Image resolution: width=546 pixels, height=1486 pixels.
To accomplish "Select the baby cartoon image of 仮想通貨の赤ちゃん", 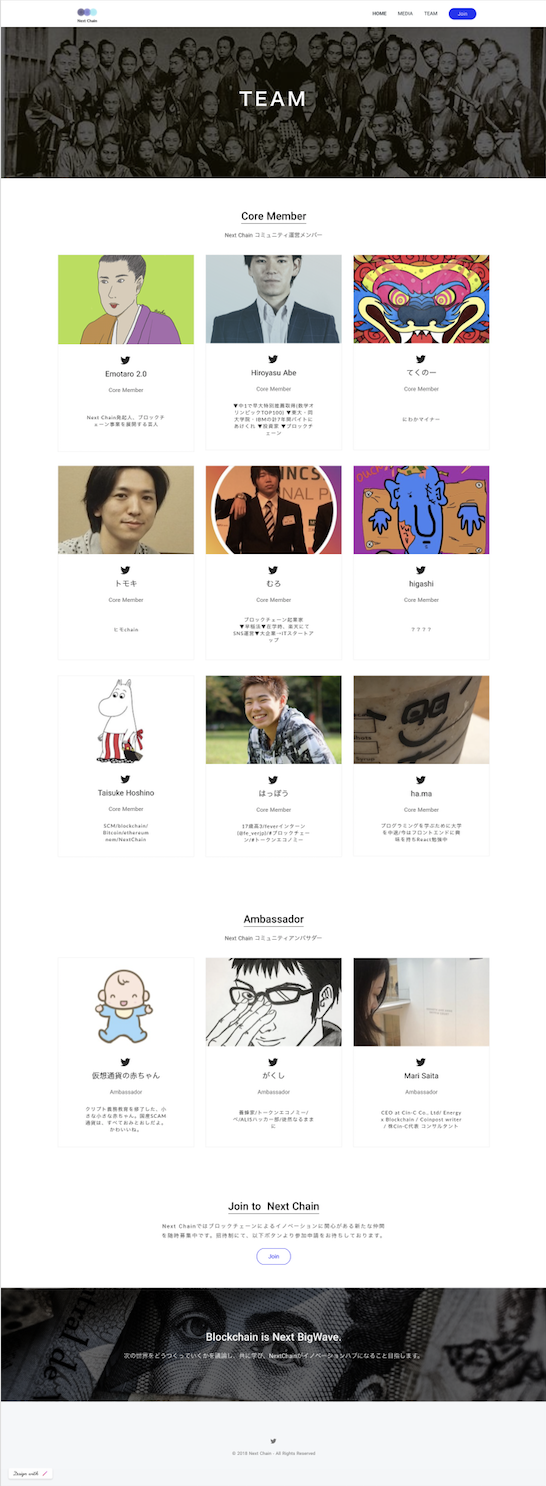I will click(126, 1002).
